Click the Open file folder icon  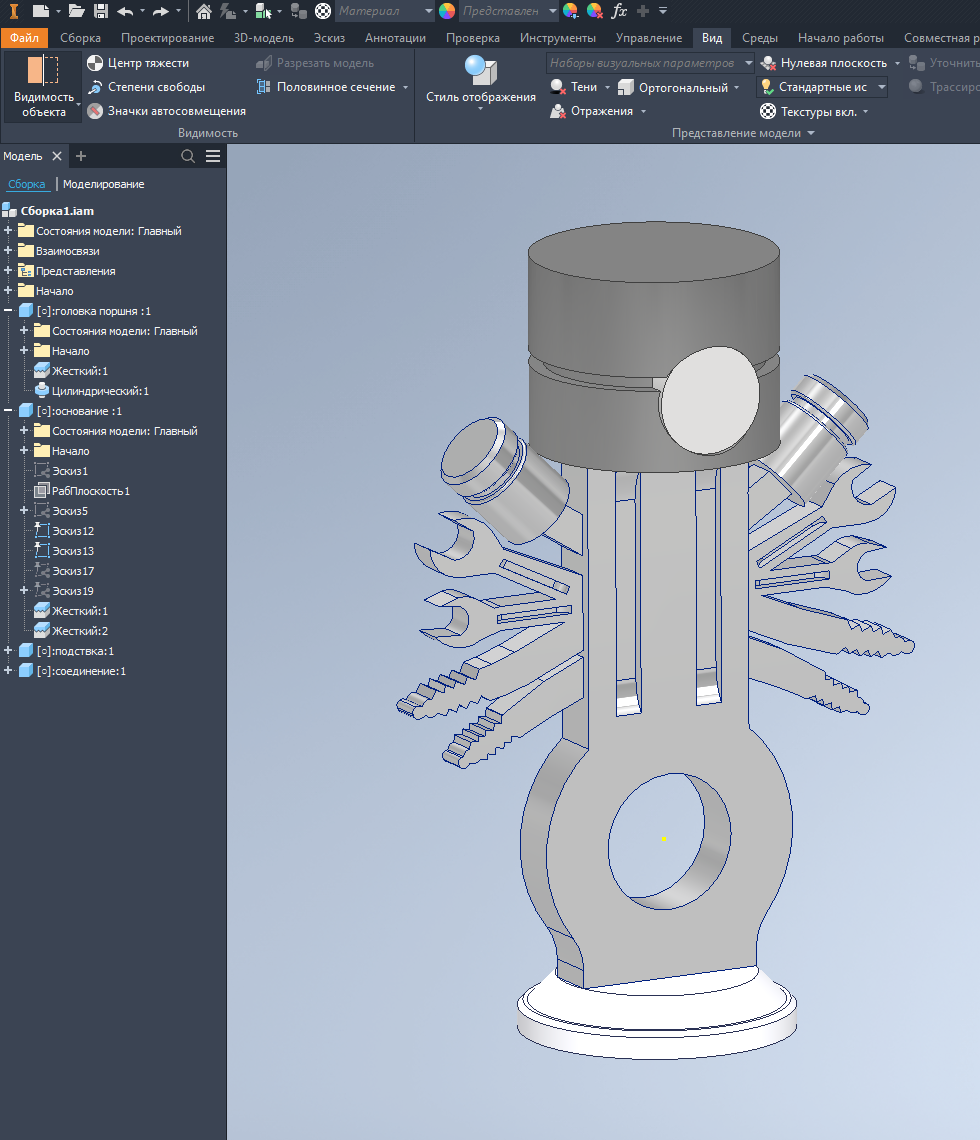click(x=76, y=11)
